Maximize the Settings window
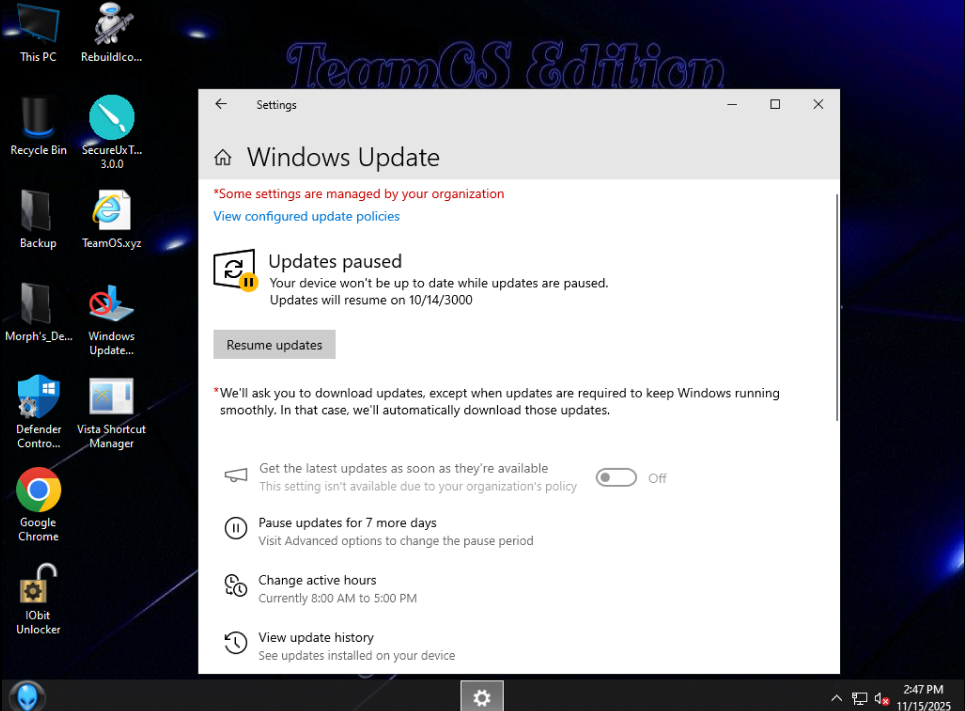This screenshot has width=965, height=711. pos(775,104)
